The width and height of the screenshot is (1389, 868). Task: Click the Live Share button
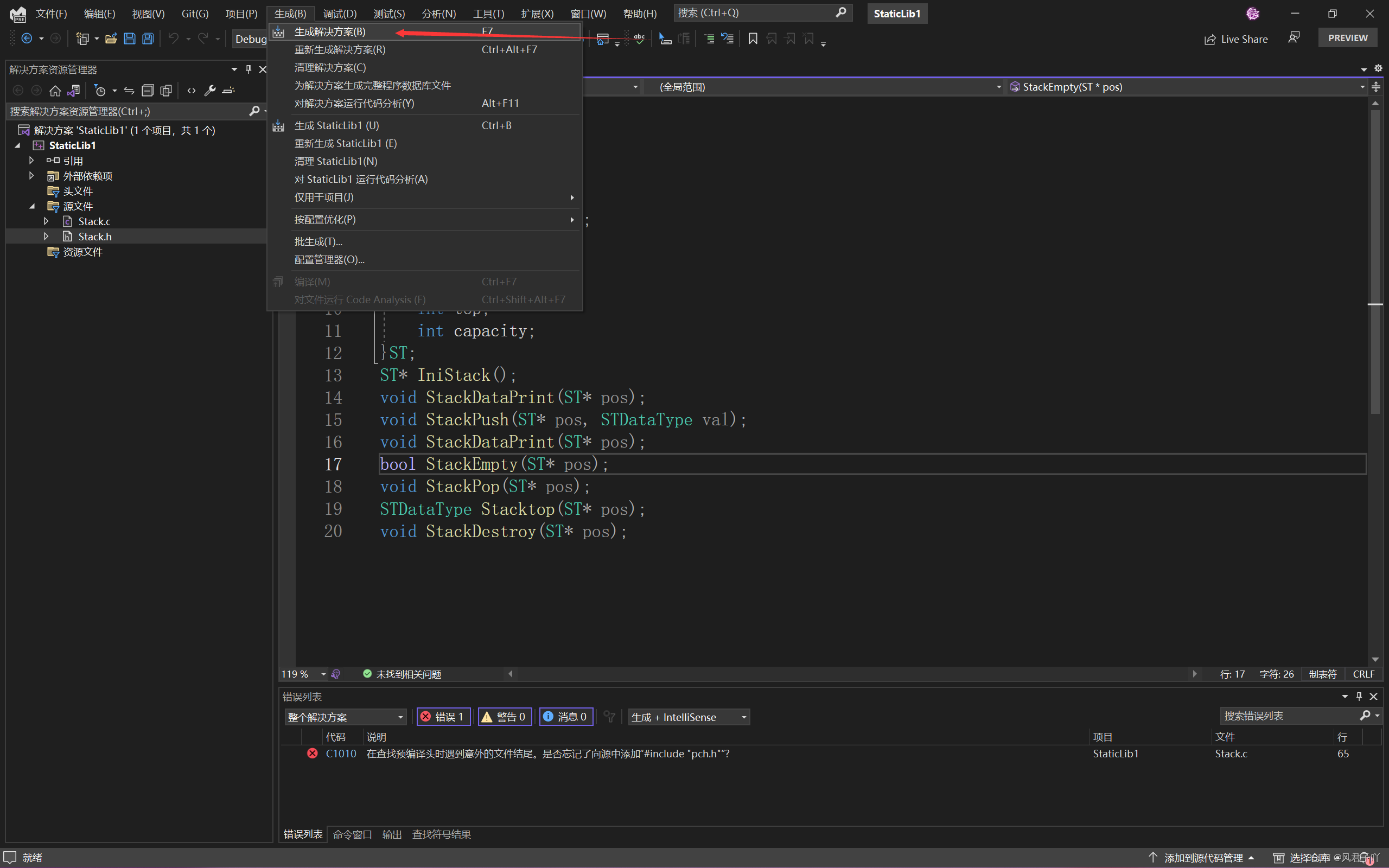(x=1236, y=39)
